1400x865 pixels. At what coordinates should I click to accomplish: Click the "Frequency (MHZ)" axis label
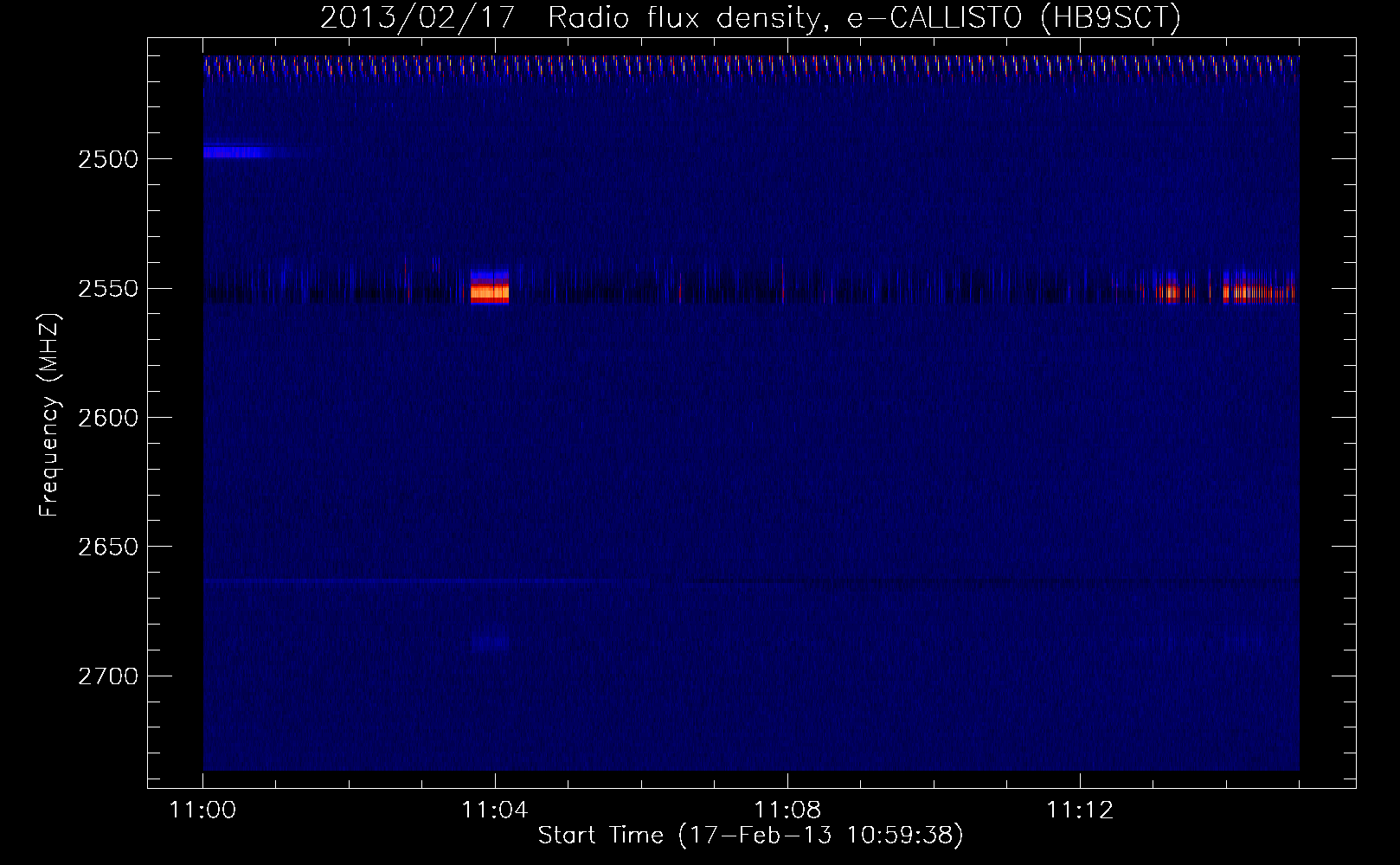[x=48, y=415]
